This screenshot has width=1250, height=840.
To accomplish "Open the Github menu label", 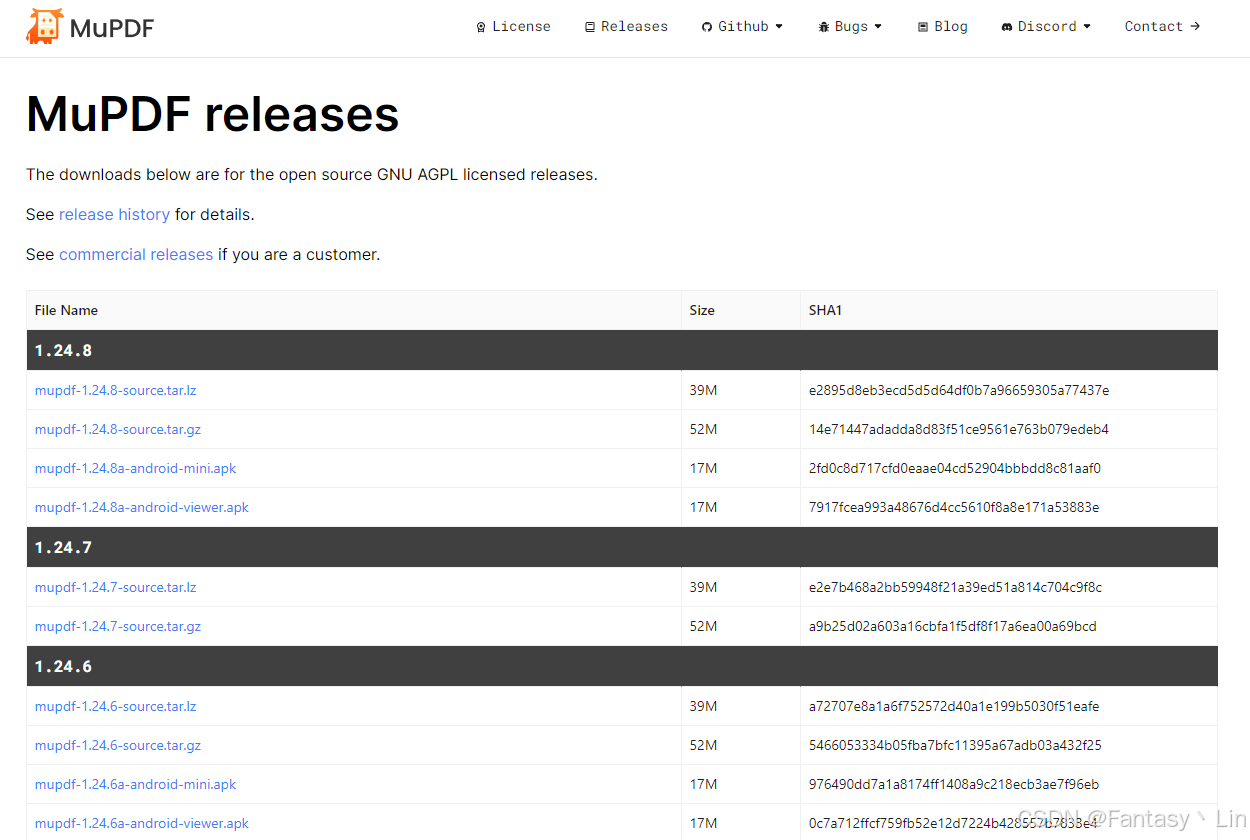I will pos(743,27).
